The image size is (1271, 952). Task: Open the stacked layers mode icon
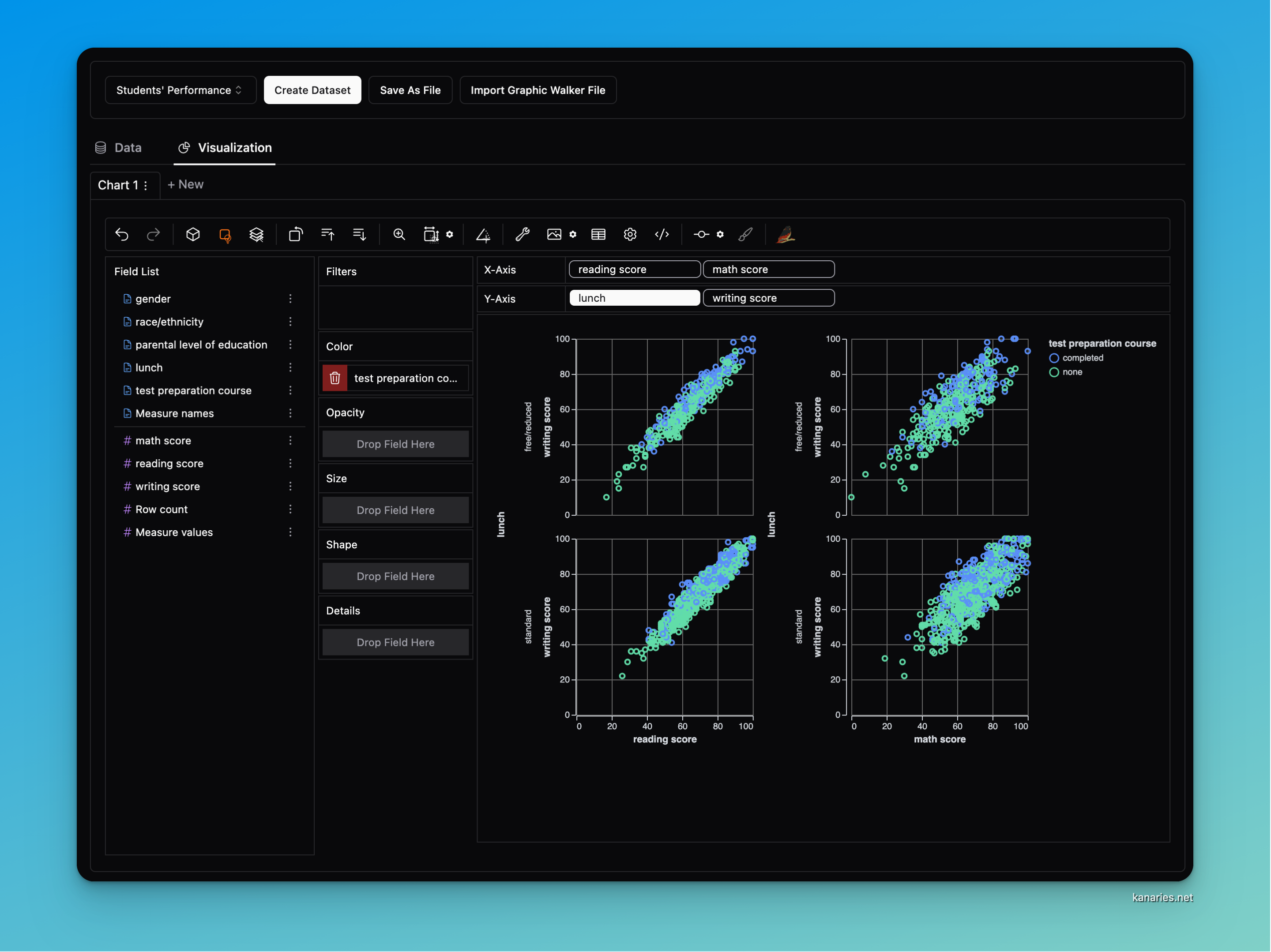[x=257, y=234]
